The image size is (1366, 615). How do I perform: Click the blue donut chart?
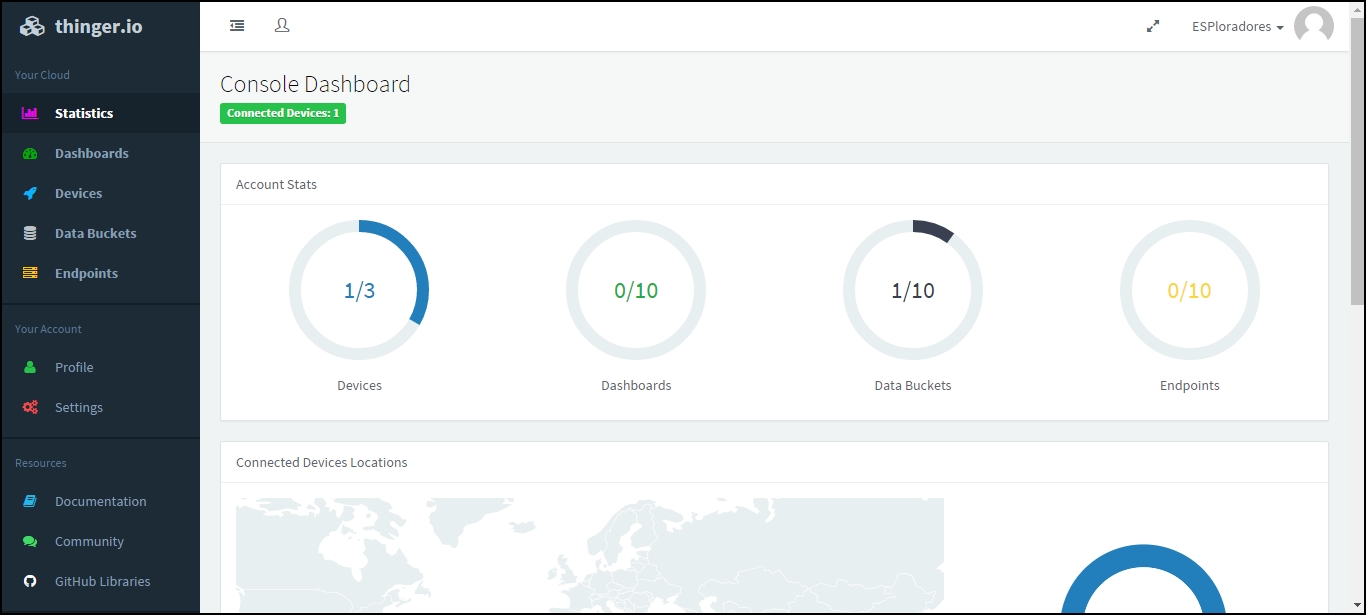[x=1143, y=579]
